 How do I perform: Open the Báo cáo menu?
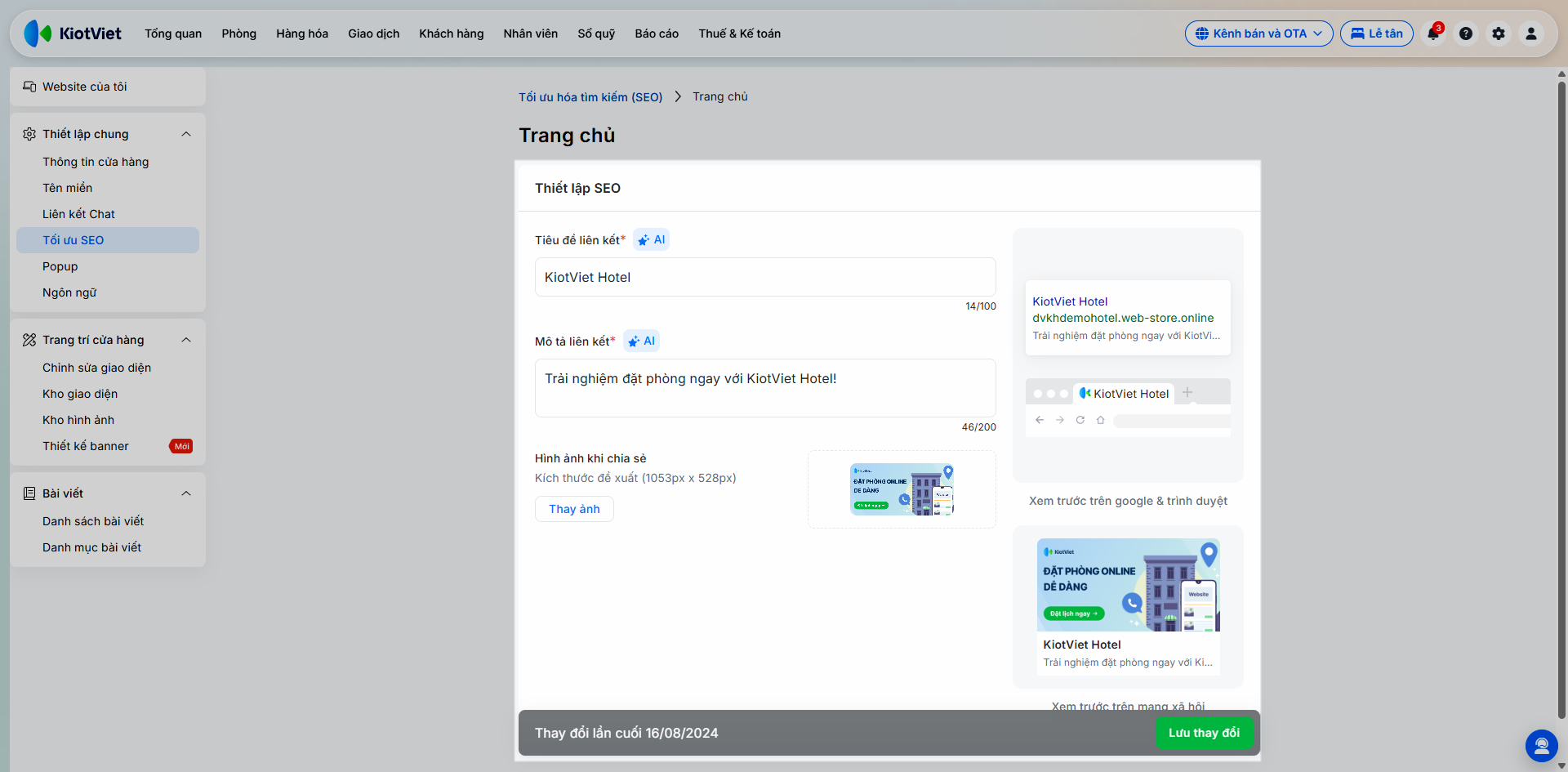click(x=657, y=33)
